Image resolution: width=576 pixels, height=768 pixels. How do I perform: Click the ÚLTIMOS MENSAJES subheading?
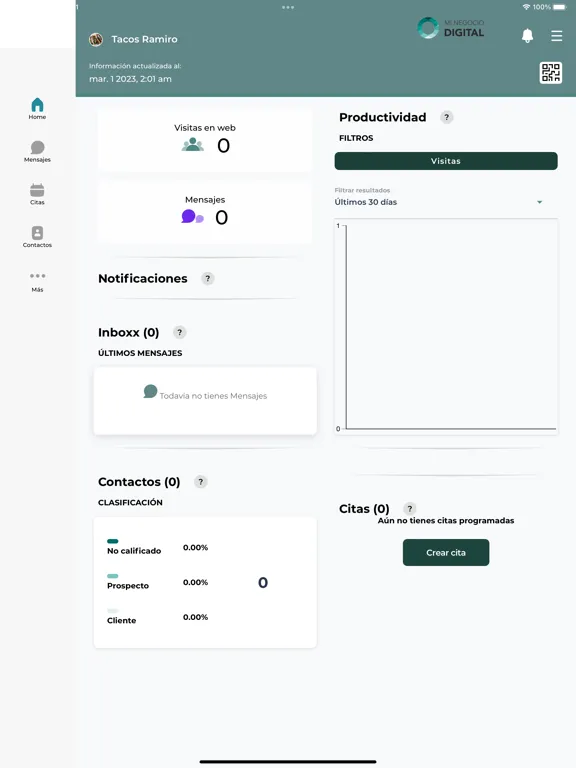pos(140,353)
